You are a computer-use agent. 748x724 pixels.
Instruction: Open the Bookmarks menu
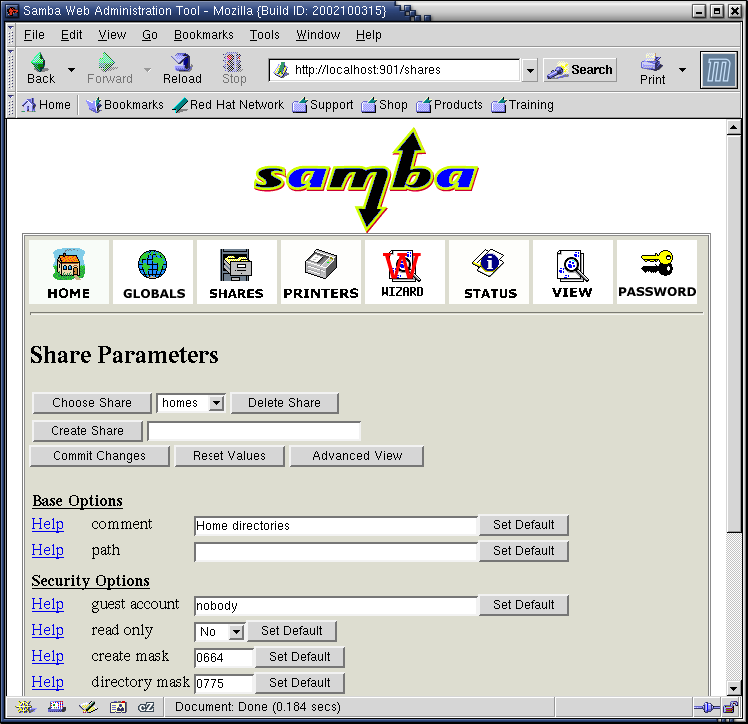coord(204,35)
